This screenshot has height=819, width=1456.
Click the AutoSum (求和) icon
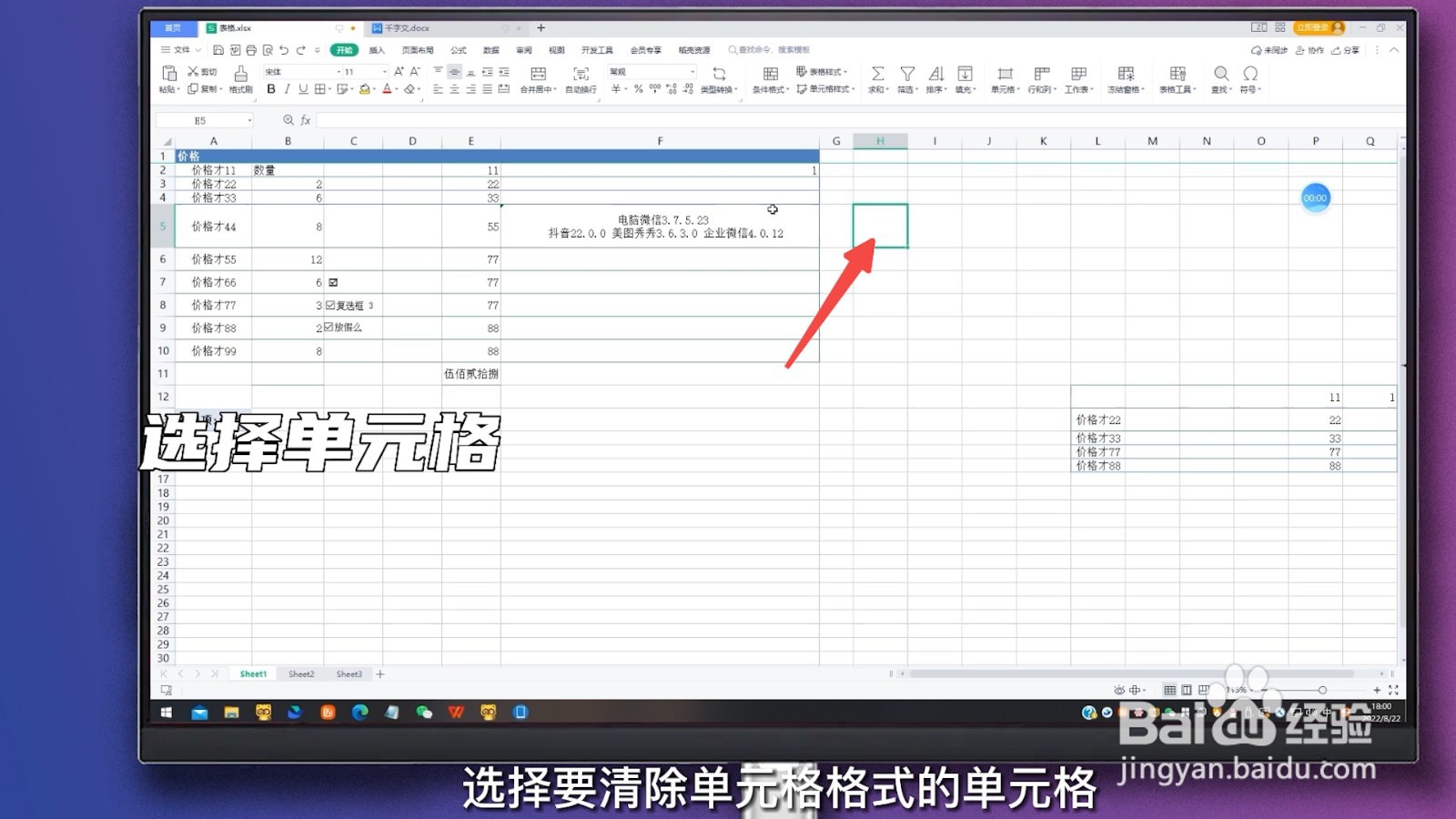[877, 75]
